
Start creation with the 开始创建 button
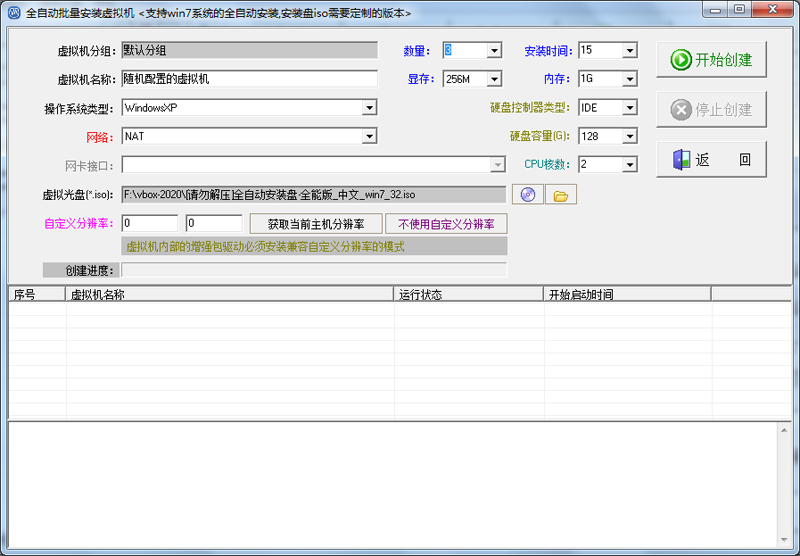(711, 60)
